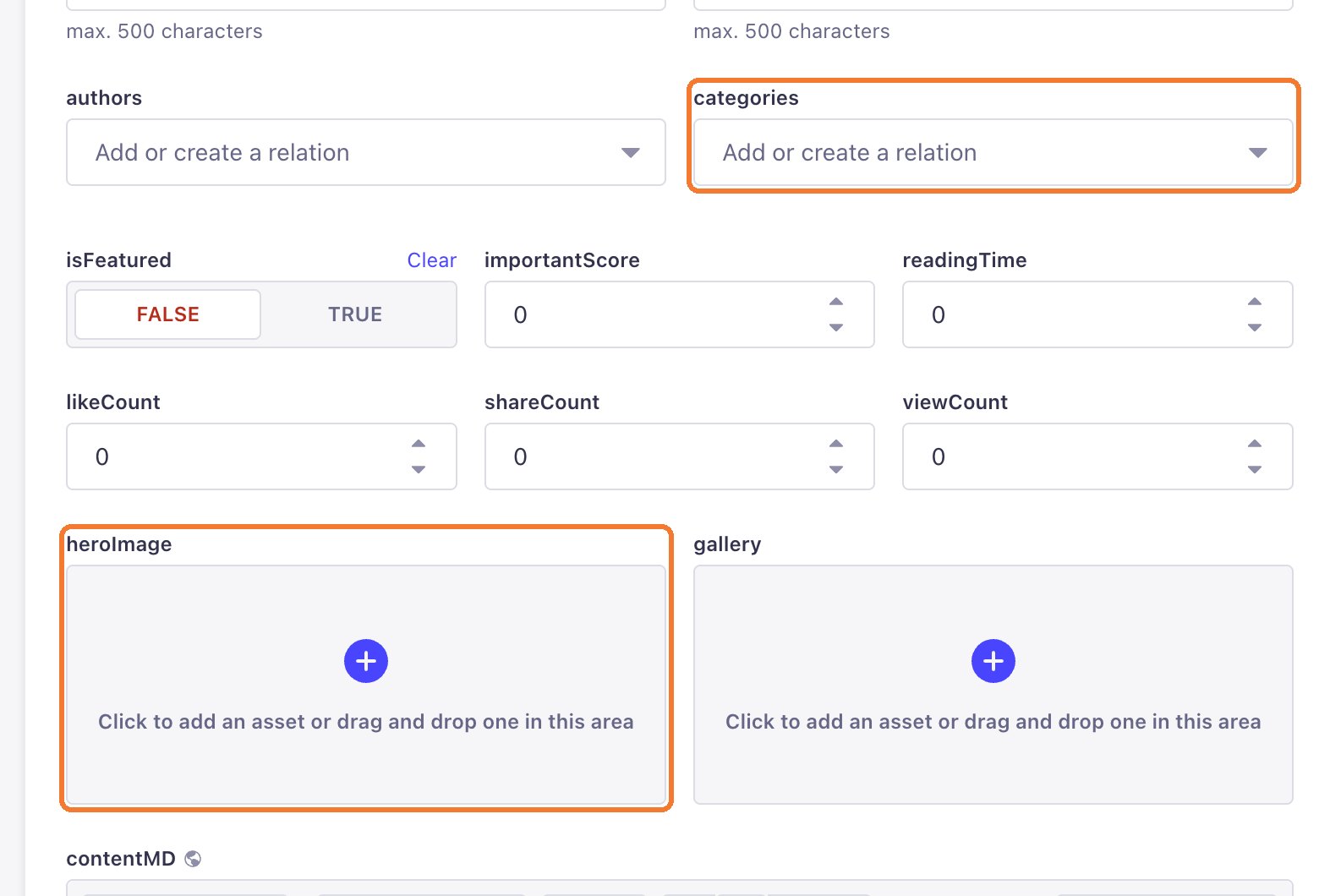The image size is (1319, 896).
Task: Clear the isFeatured value
Action: click(x=432, y=260)
